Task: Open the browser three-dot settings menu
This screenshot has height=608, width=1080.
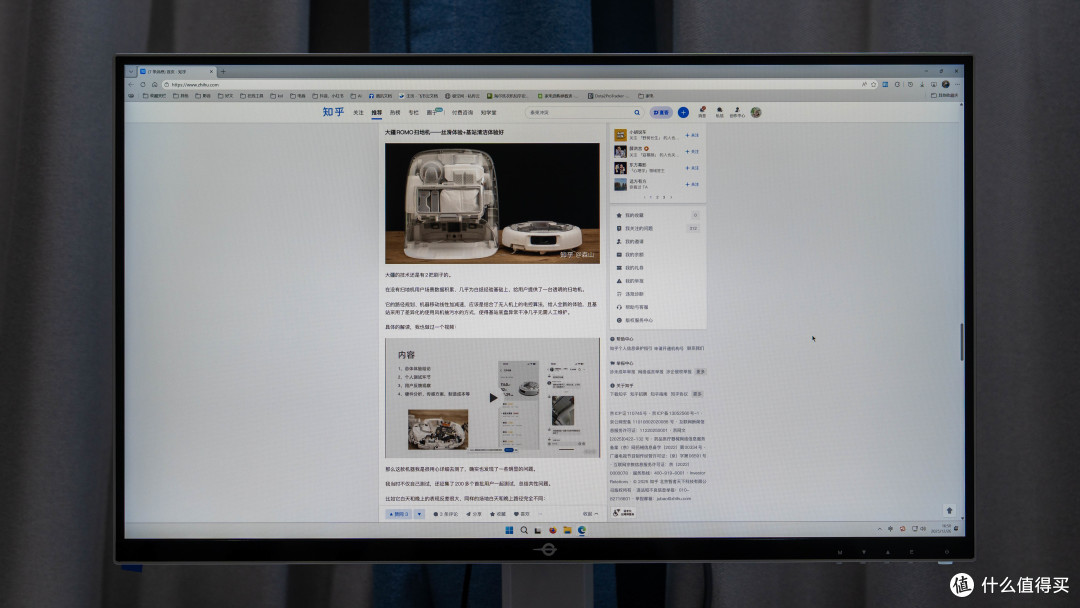Action: pos(957,84)
